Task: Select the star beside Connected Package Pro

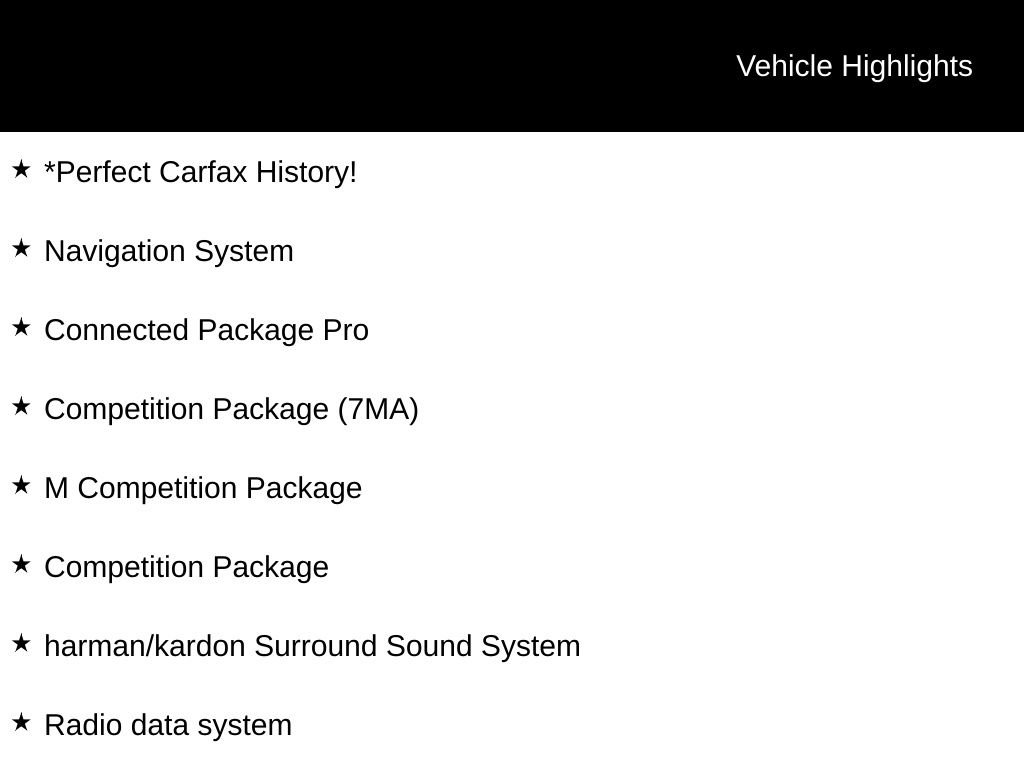Action: pyautogui.click(x=21, y=327)
